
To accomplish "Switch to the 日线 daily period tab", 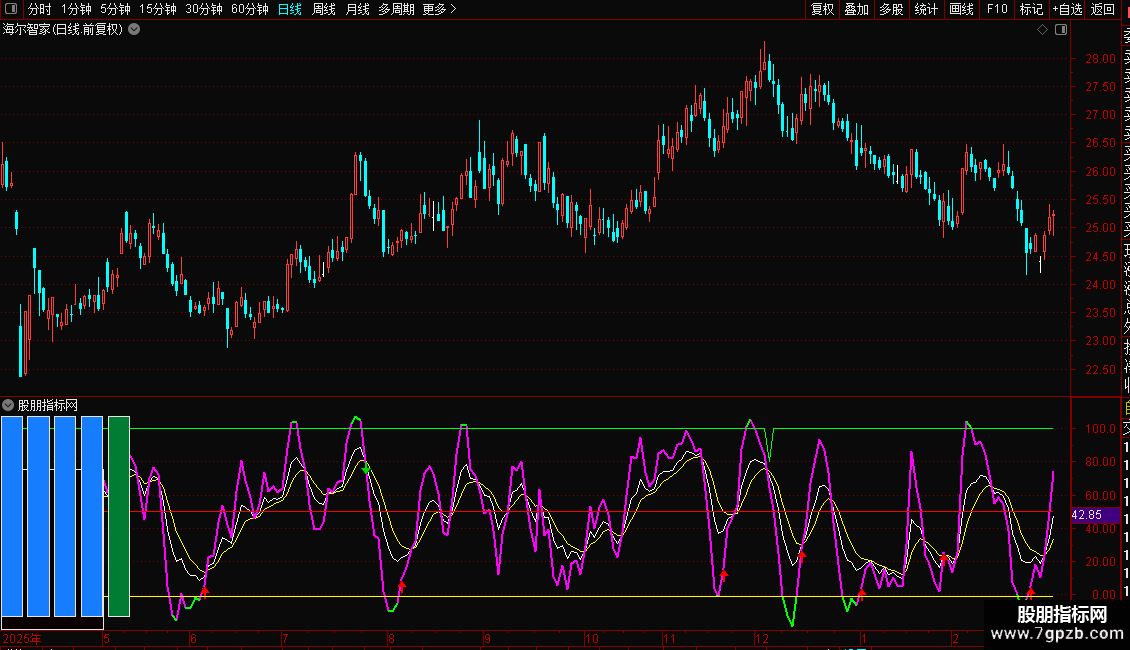I will coord(289,9).
